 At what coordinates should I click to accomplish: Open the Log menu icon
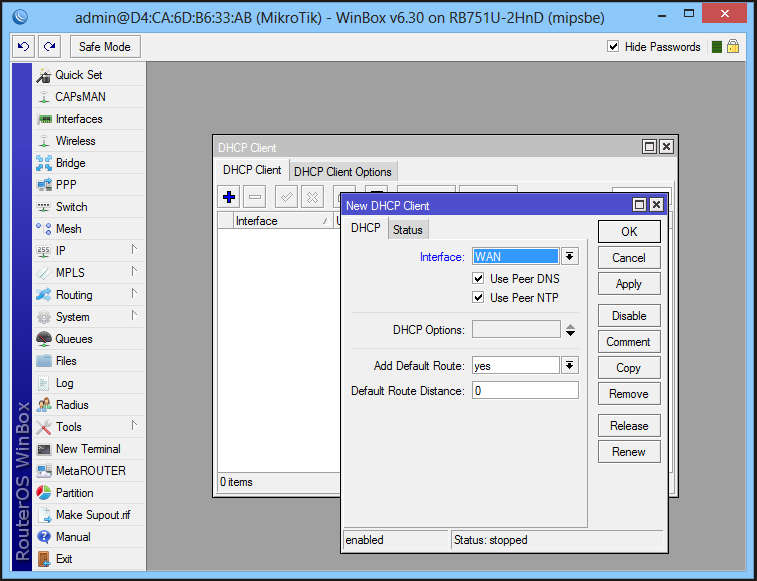(x=44, y=383)
